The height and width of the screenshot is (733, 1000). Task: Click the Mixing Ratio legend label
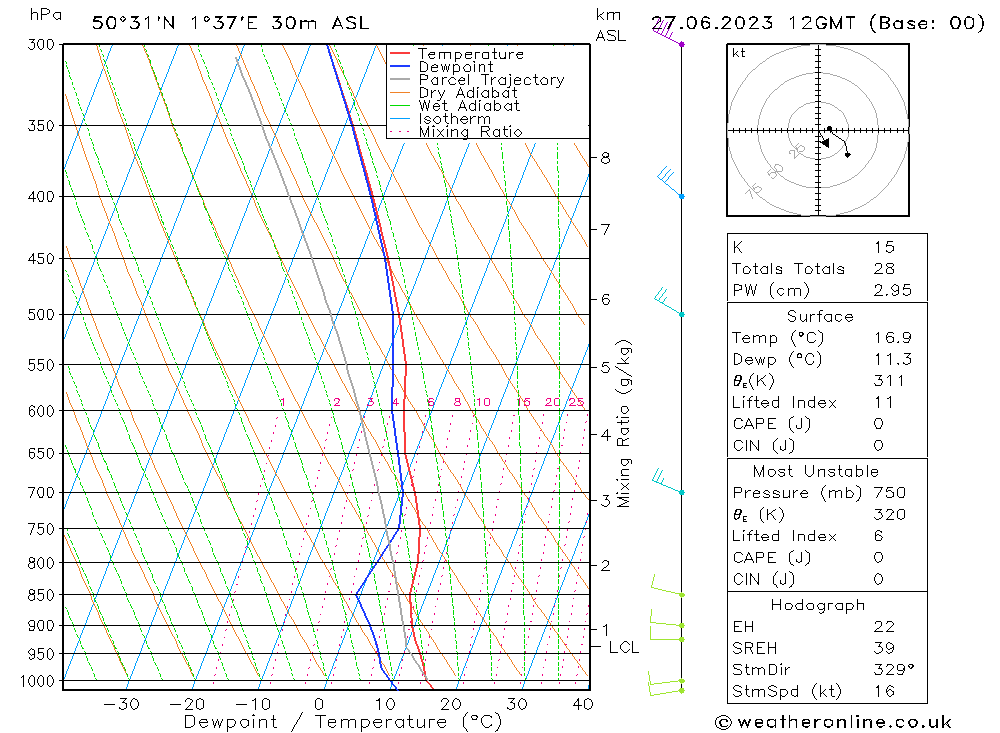(x=470, y=131)
